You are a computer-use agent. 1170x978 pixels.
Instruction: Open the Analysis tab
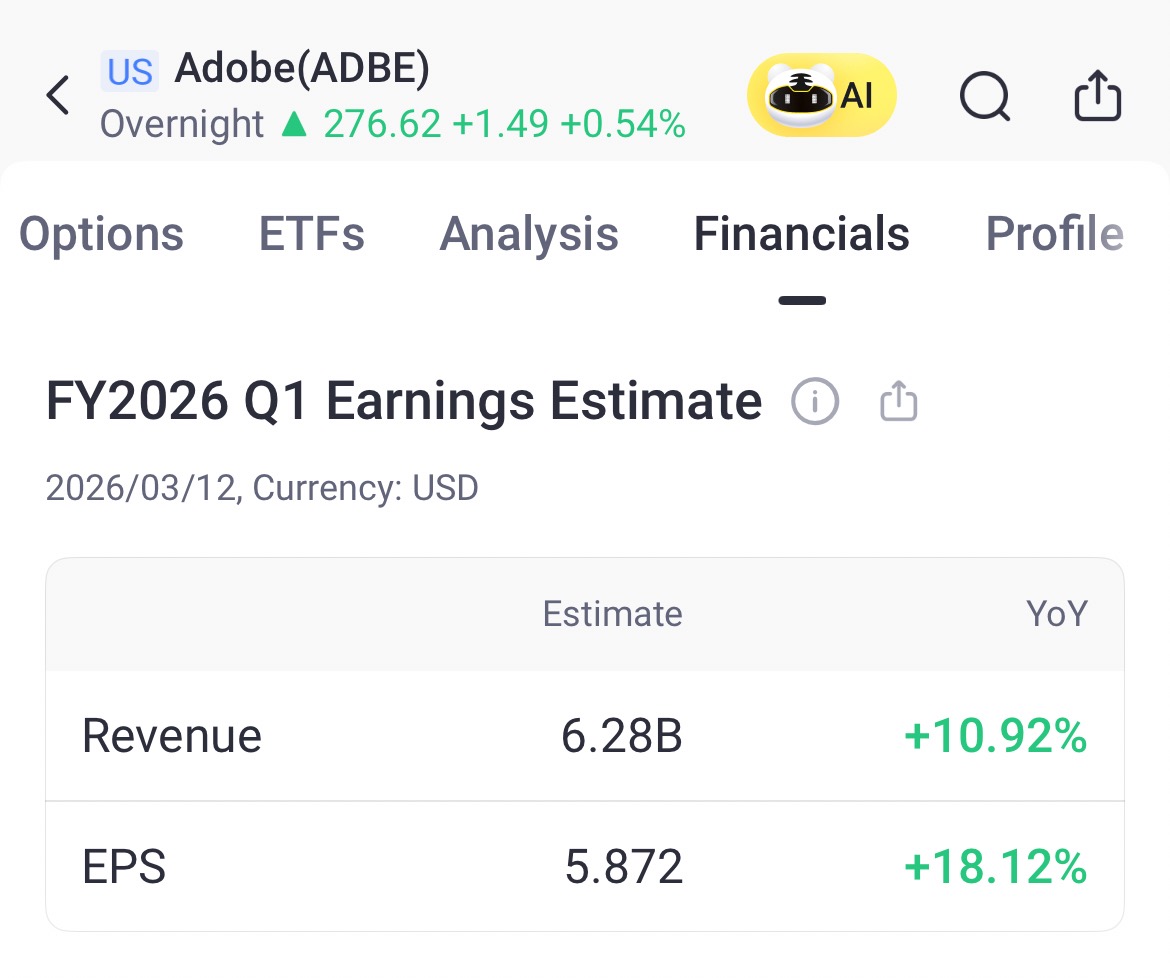point(529,234)
